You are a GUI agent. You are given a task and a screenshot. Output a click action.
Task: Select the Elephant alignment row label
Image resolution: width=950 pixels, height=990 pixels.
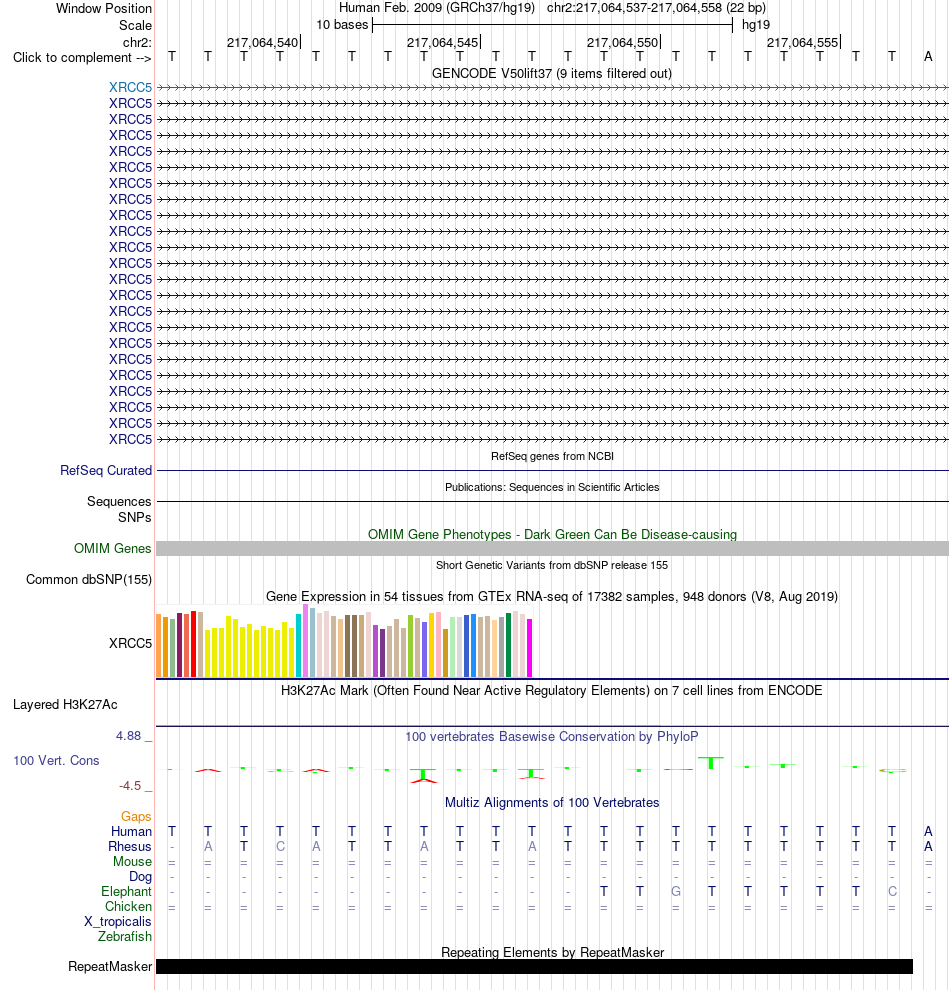(x=126, y=892)
